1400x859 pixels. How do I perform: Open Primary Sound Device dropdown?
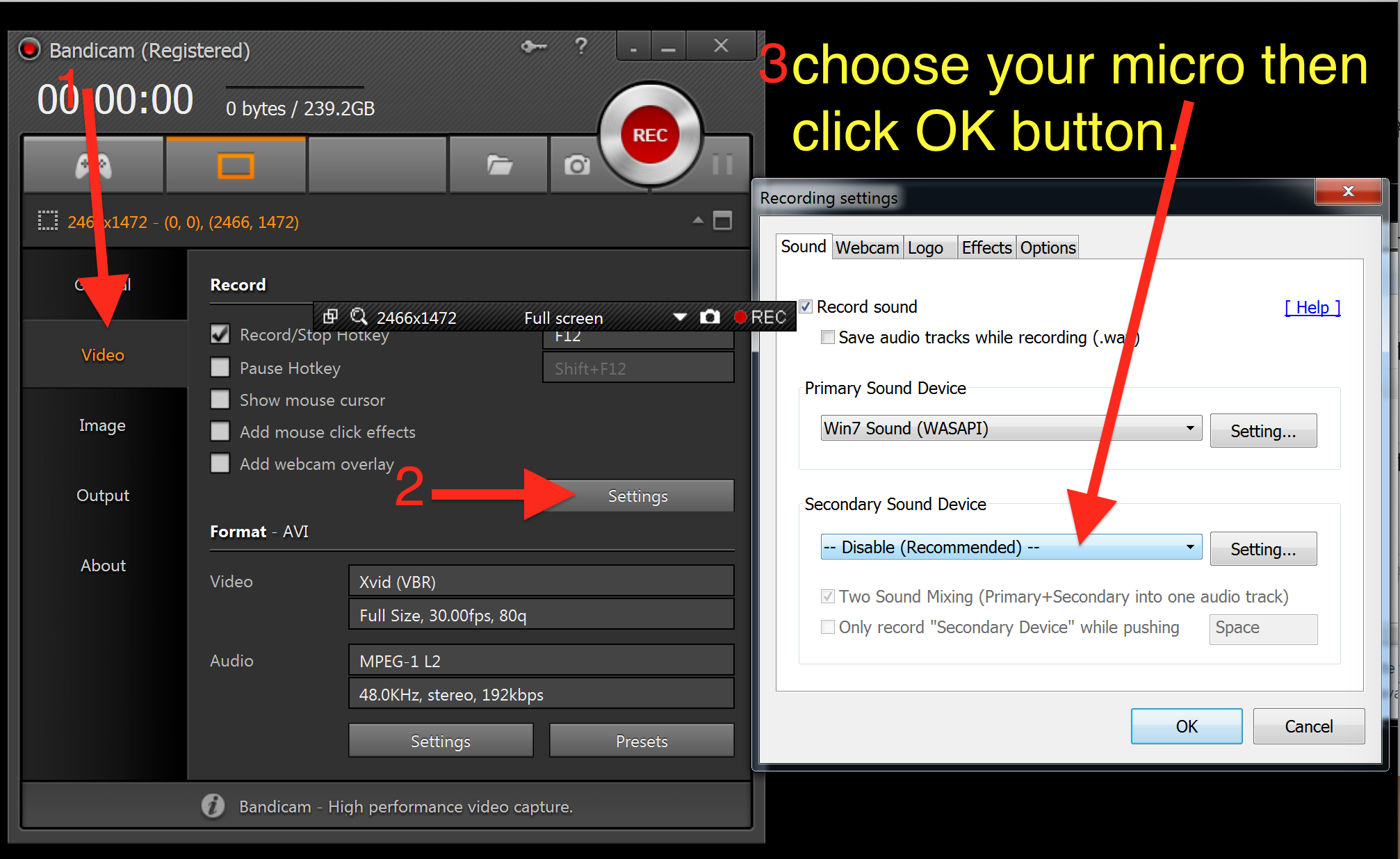(1011, 428)
